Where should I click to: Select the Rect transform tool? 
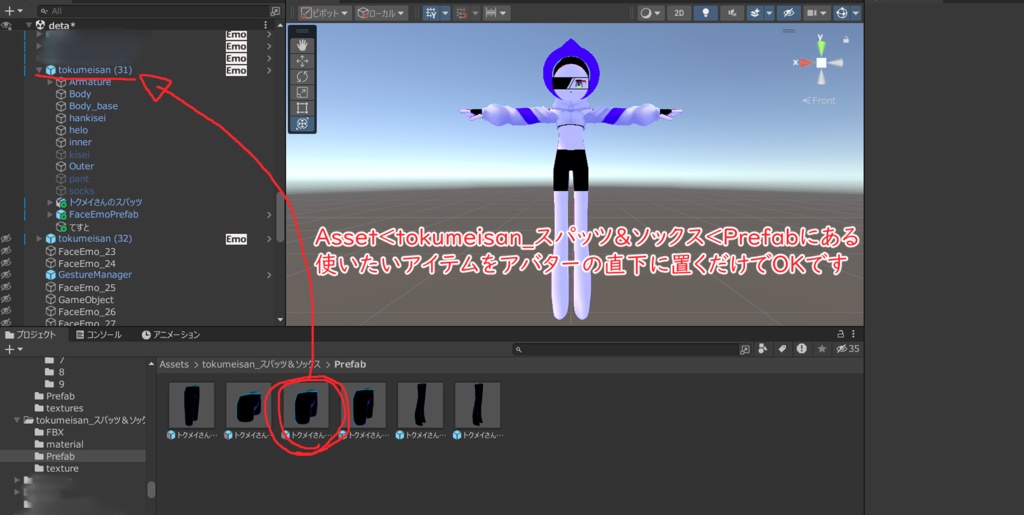point(302,108)
